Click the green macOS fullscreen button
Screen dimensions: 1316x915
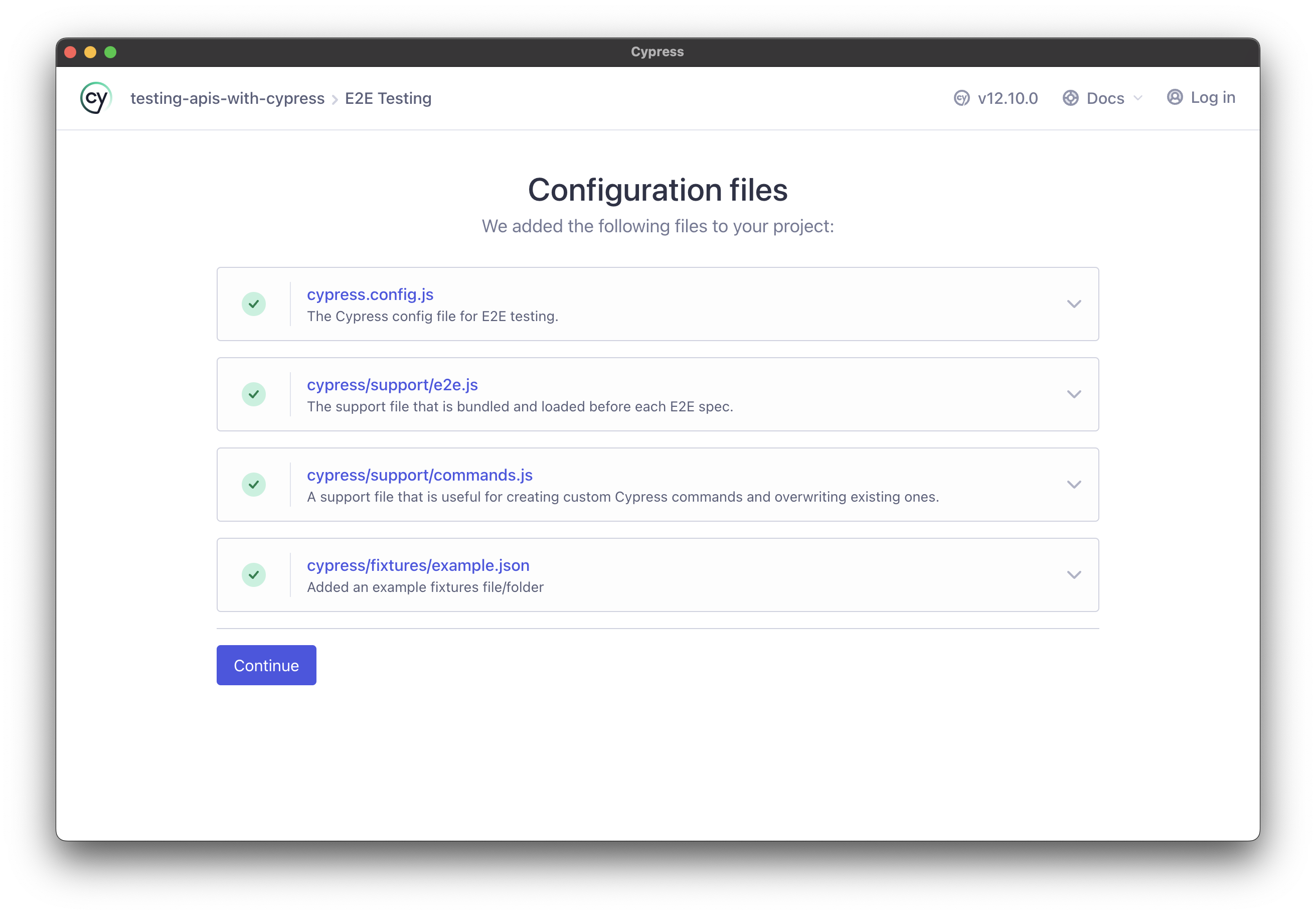111,52
